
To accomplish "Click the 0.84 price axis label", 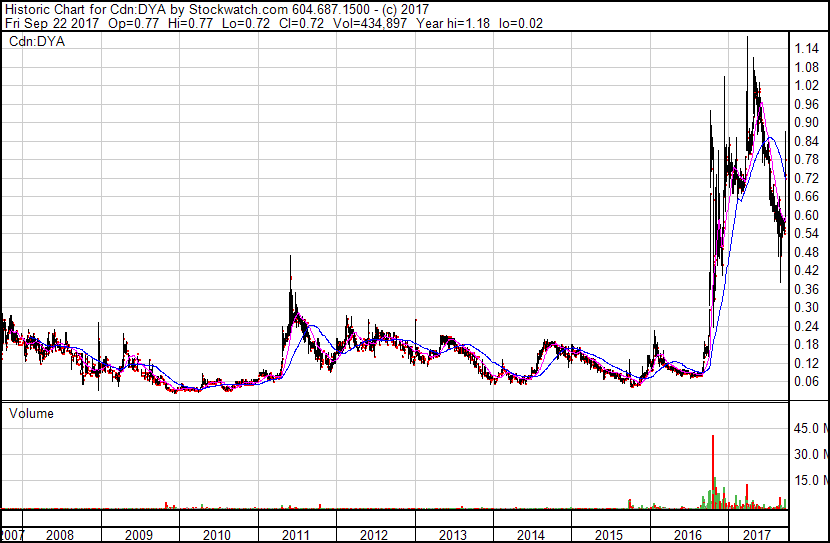I will pyautogui.click(x=807, y=141).
